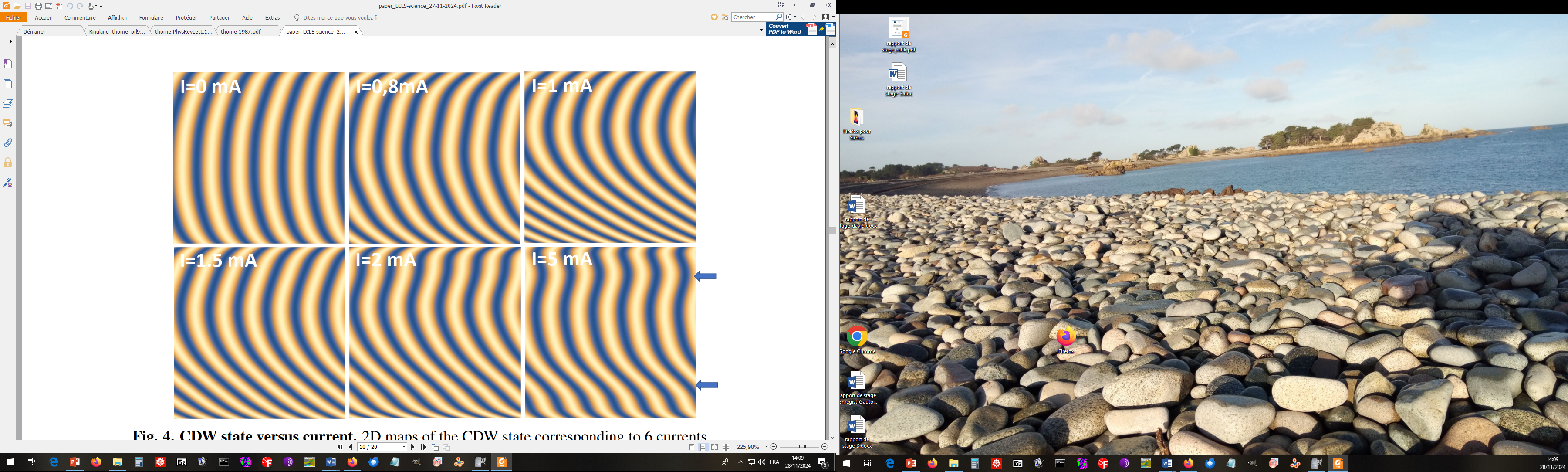Open the attachments paperclip panel
This screenshot has width=1568, height=472.
(x=8, y=143)
